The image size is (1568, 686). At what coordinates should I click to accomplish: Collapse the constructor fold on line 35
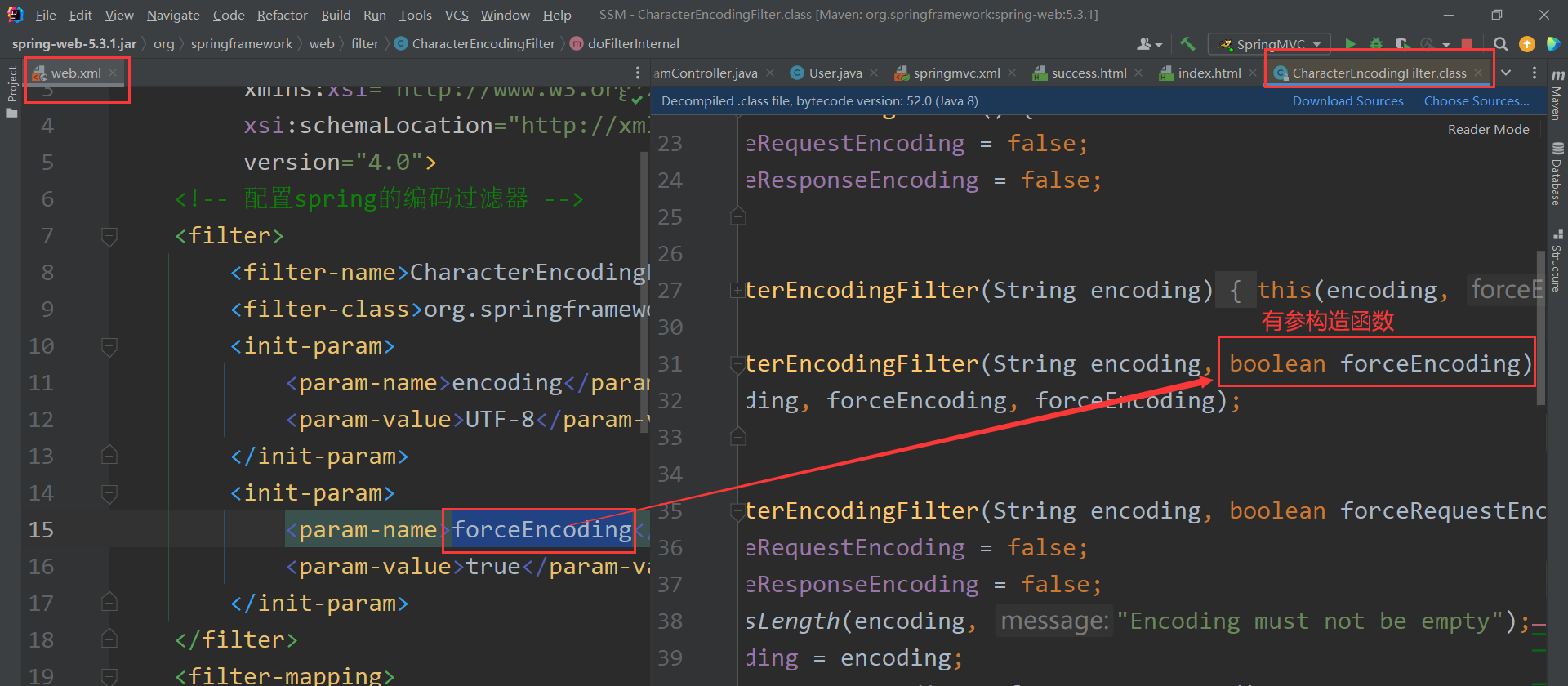pyautogui.click(x=737, y=511)
